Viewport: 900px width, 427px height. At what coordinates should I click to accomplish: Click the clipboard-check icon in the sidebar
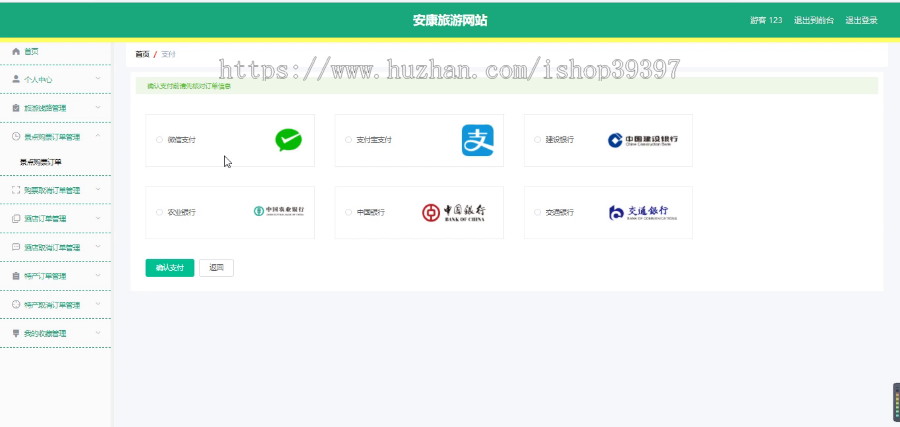[x=16, y=108]
